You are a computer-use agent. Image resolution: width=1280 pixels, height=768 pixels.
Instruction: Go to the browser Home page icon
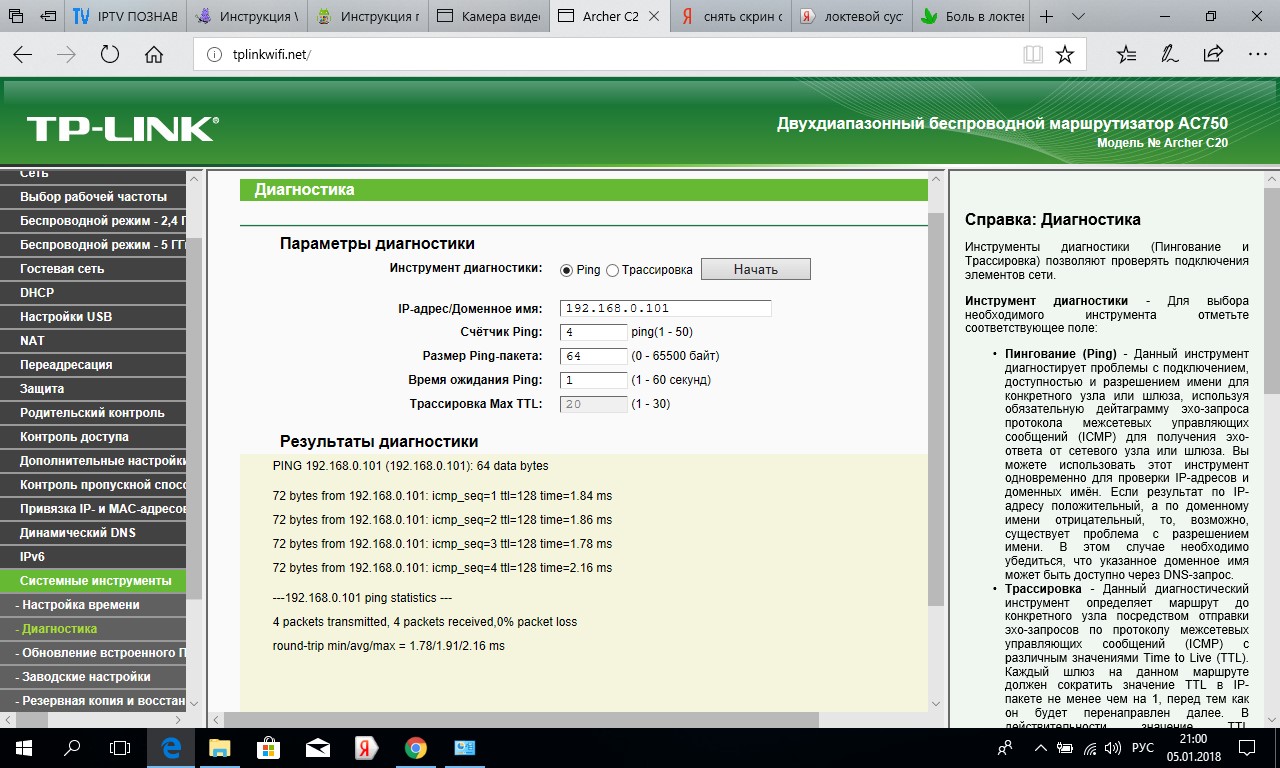point(153,54)
